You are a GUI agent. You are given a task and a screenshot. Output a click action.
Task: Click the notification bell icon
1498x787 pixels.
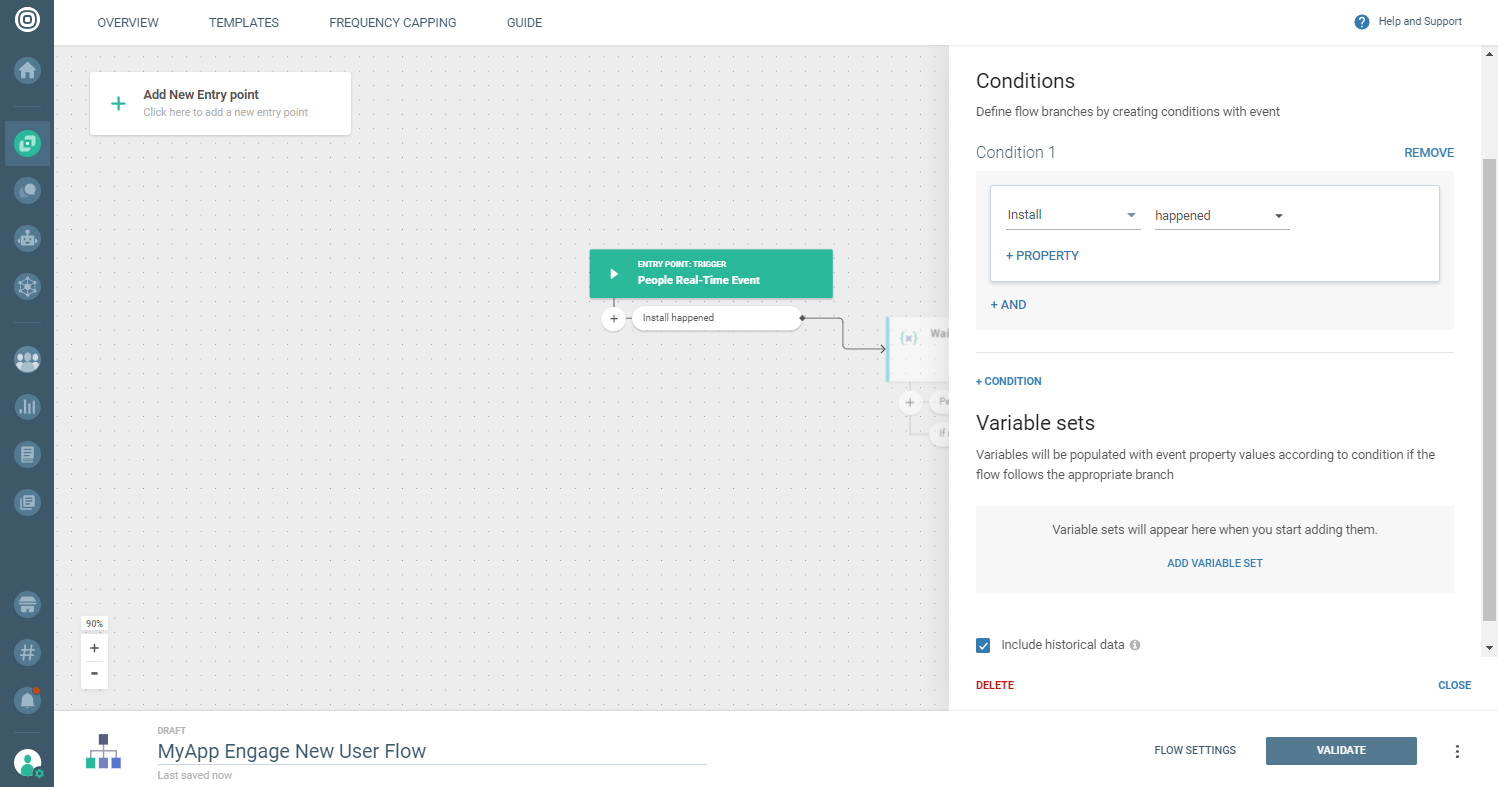tap(27, 700)
